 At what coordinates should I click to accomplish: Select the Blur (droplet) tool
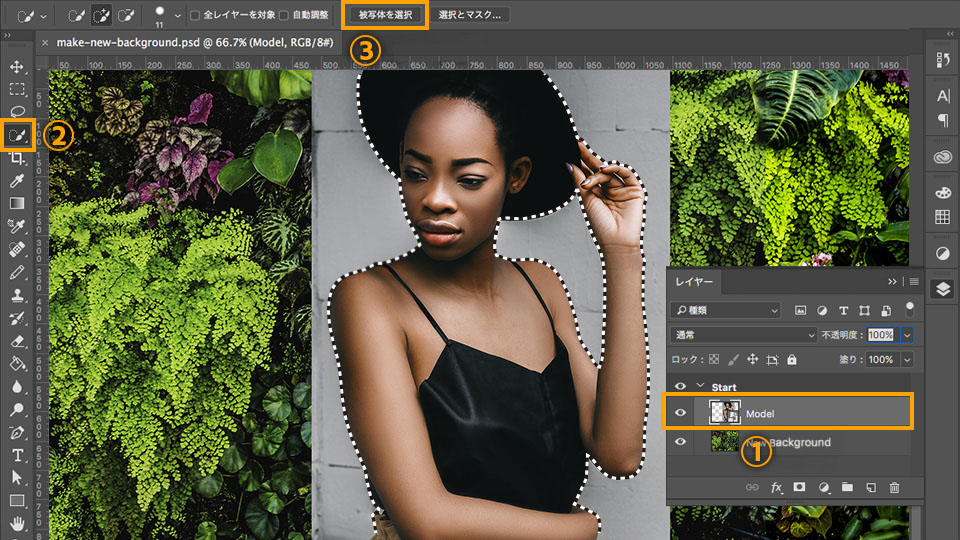17,387
